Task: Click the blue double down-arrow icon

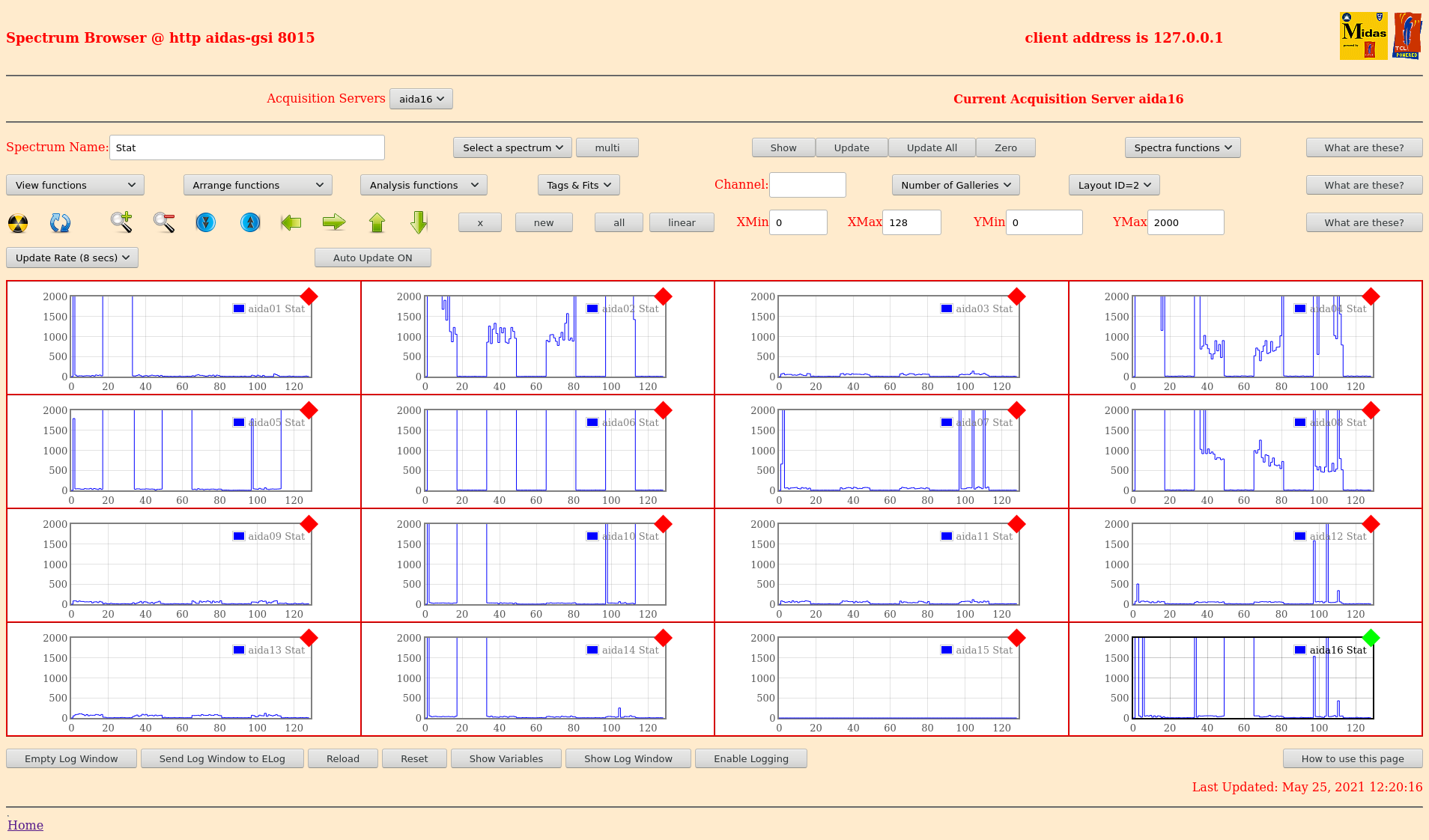Action: click(205, 222)
